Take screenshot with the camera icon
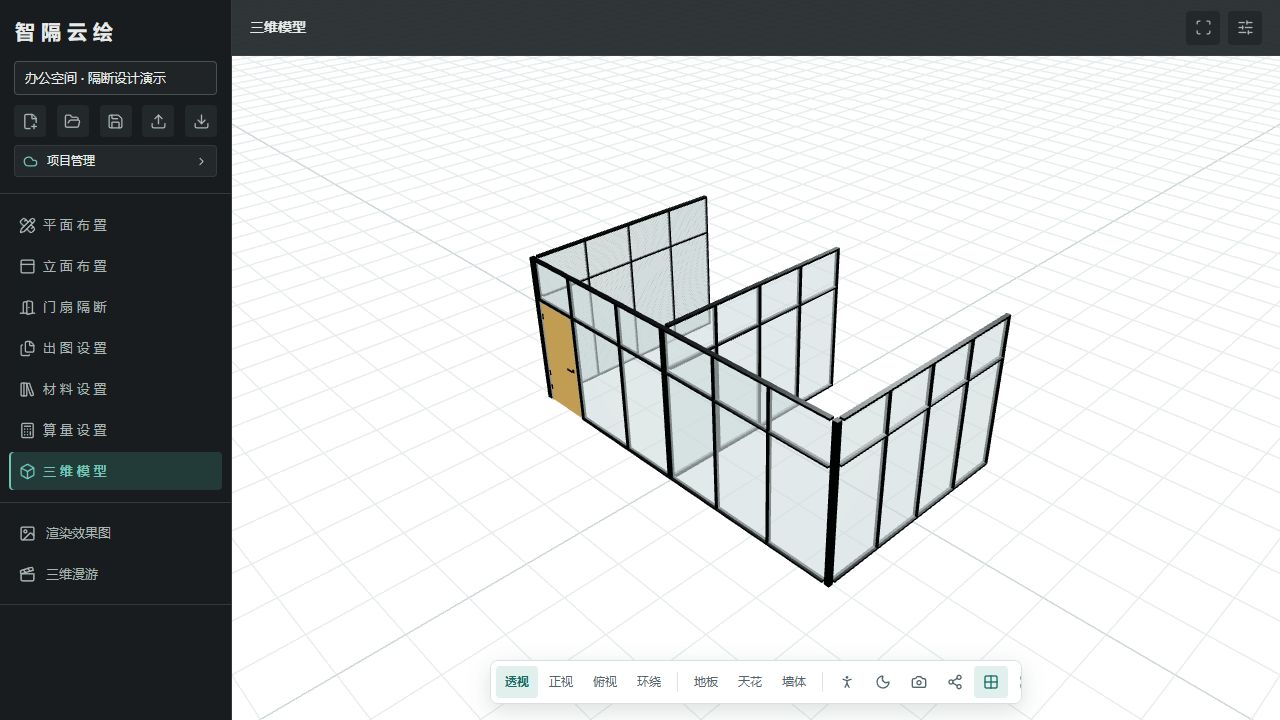The image size is (1280, 720). (919, 682)
